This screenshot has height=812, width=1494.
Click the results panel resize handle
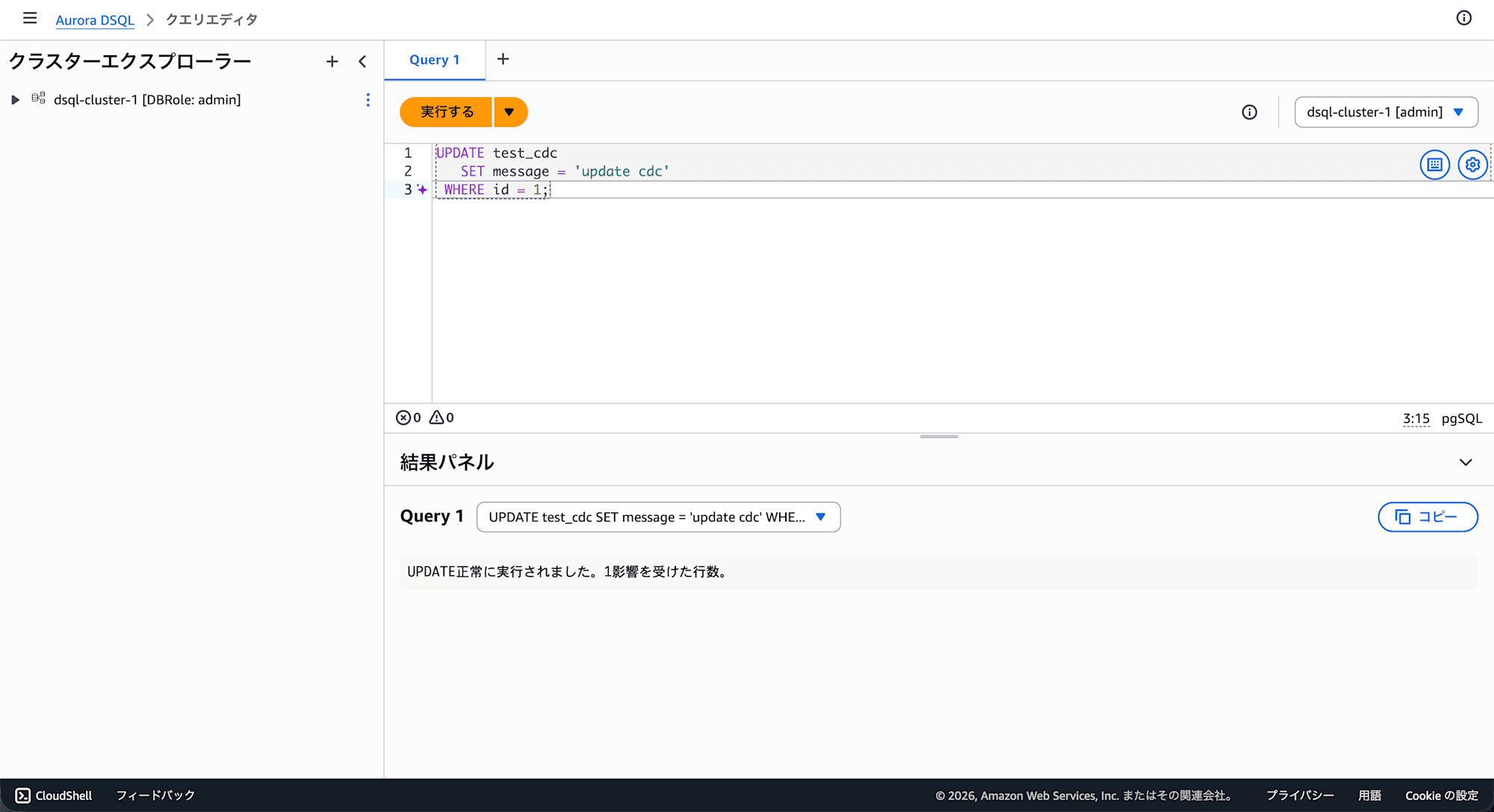939,436
